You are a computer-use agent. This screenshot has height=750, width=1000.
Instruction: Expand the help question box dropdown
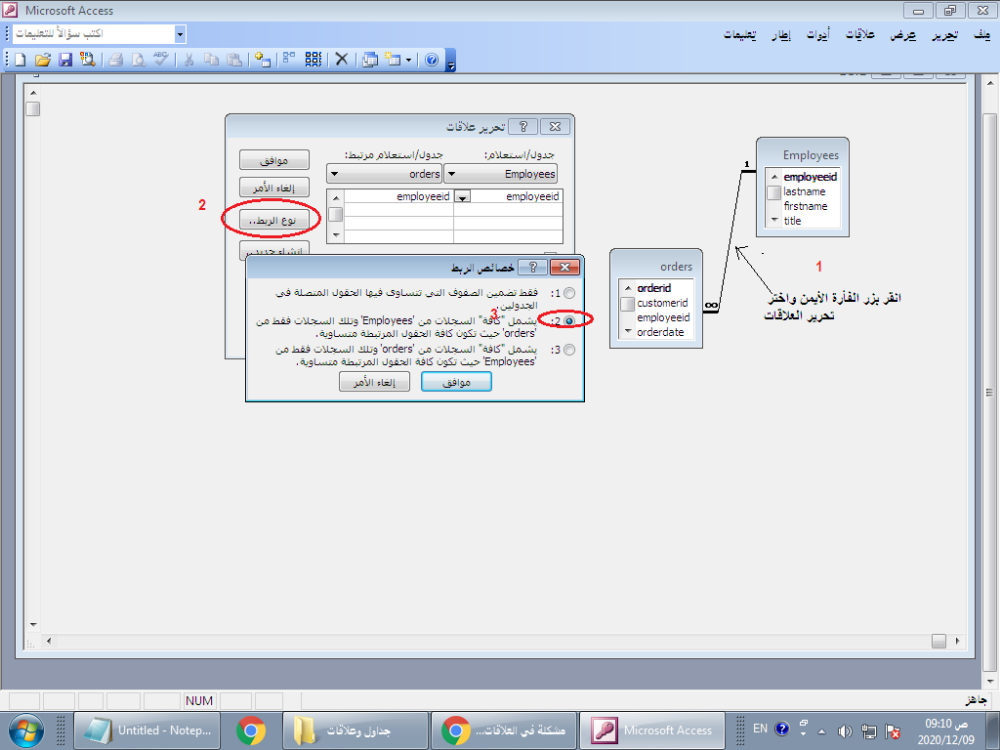180,34
